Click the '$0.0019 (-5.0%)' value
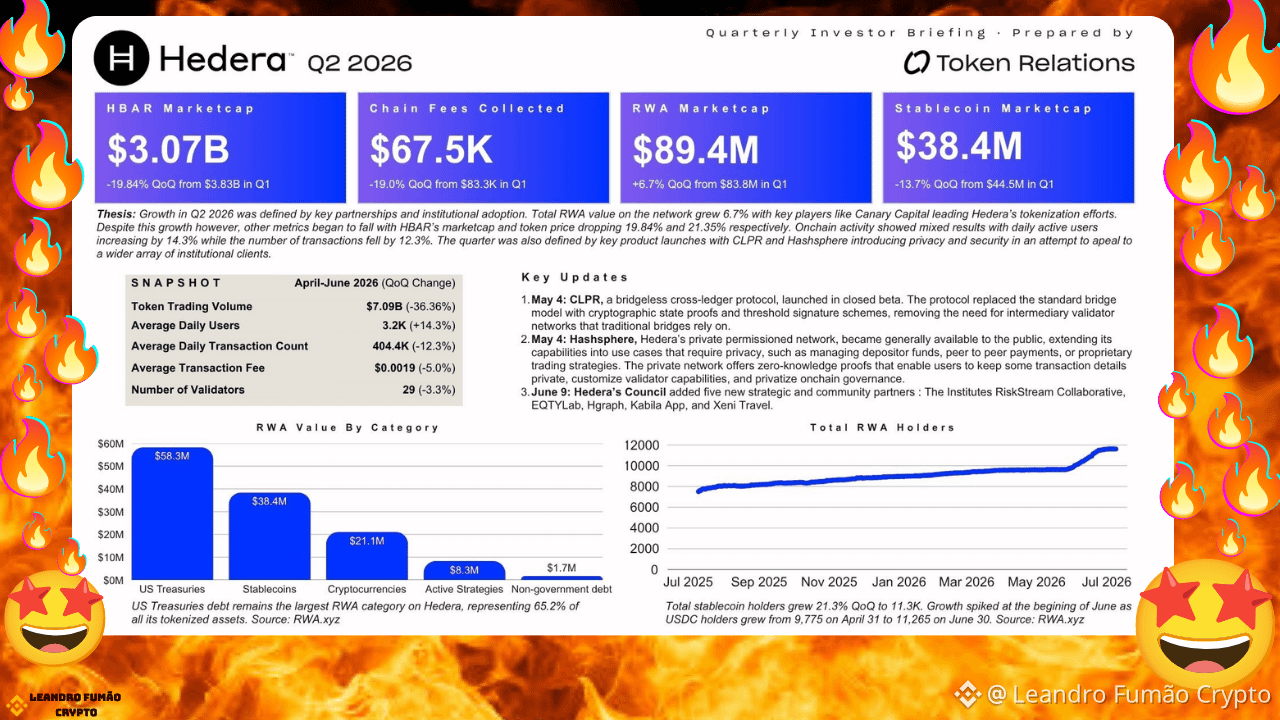 413,368
